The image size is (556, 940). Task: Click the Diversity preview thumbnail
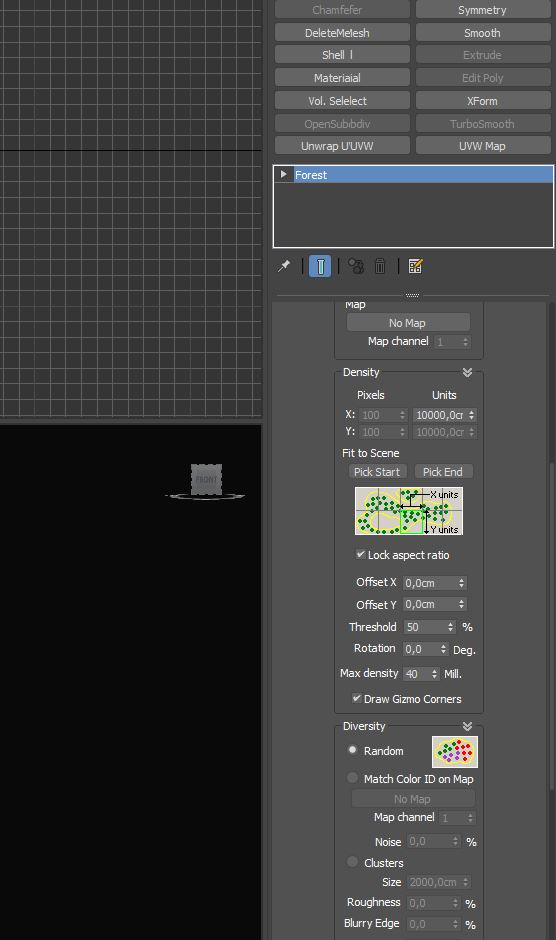point(455,752)
